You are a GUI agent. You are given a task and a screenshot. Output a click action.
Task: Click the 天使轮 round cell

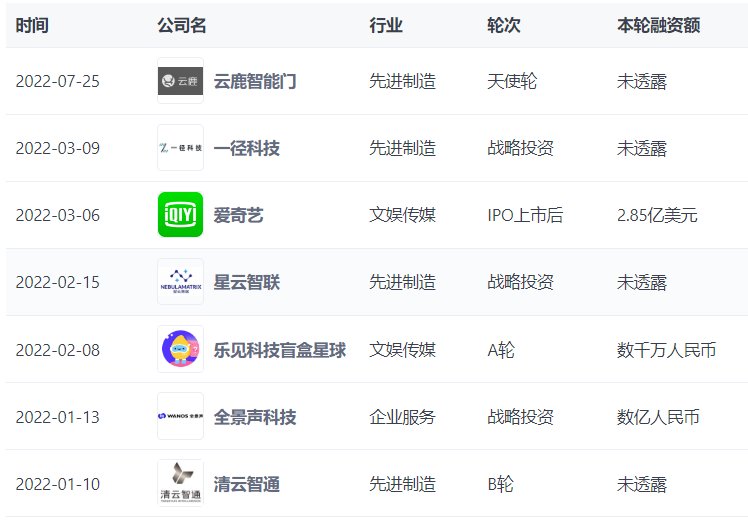tap(512, 81)
